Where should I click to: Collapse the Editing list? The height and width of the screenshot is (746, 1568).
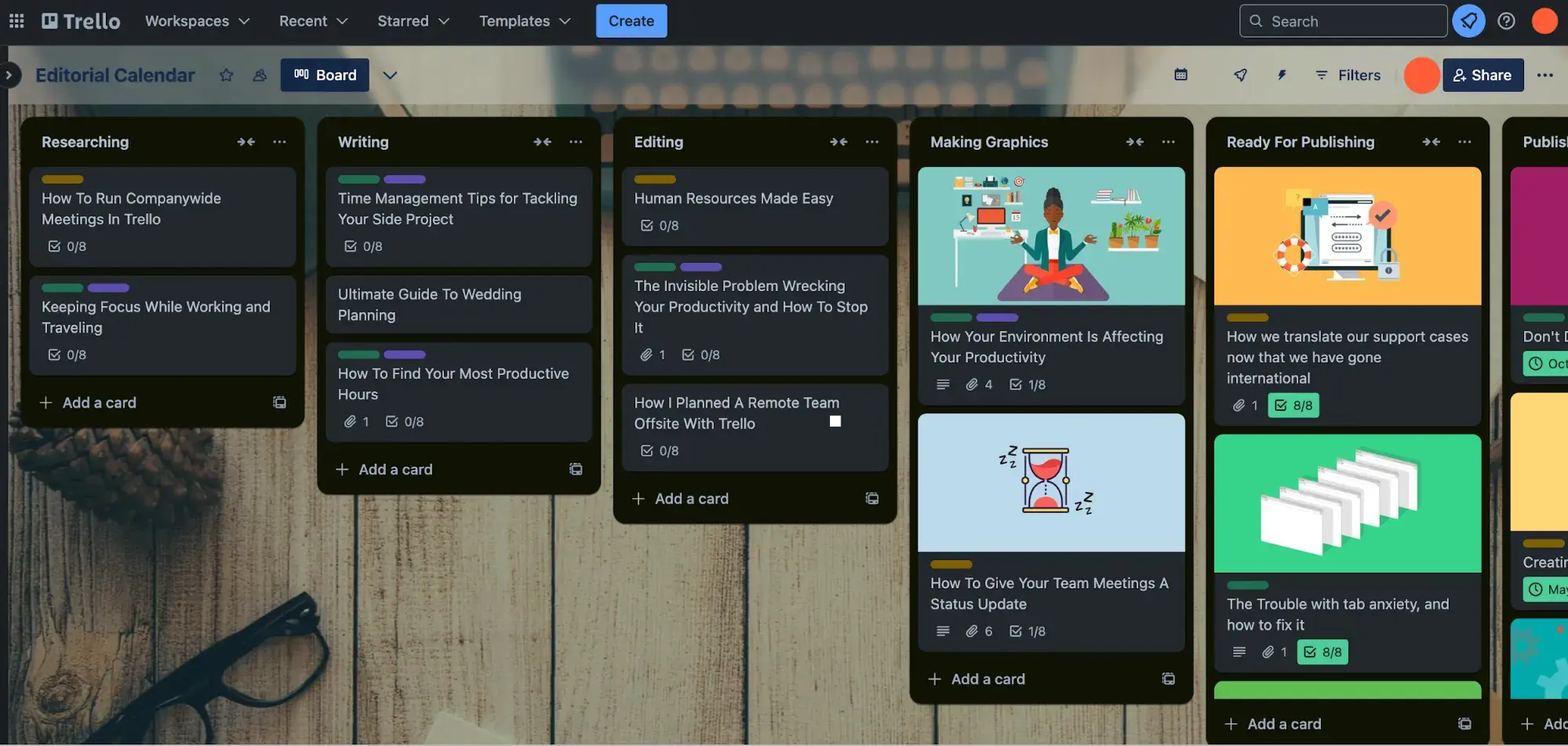click(839, 142)
